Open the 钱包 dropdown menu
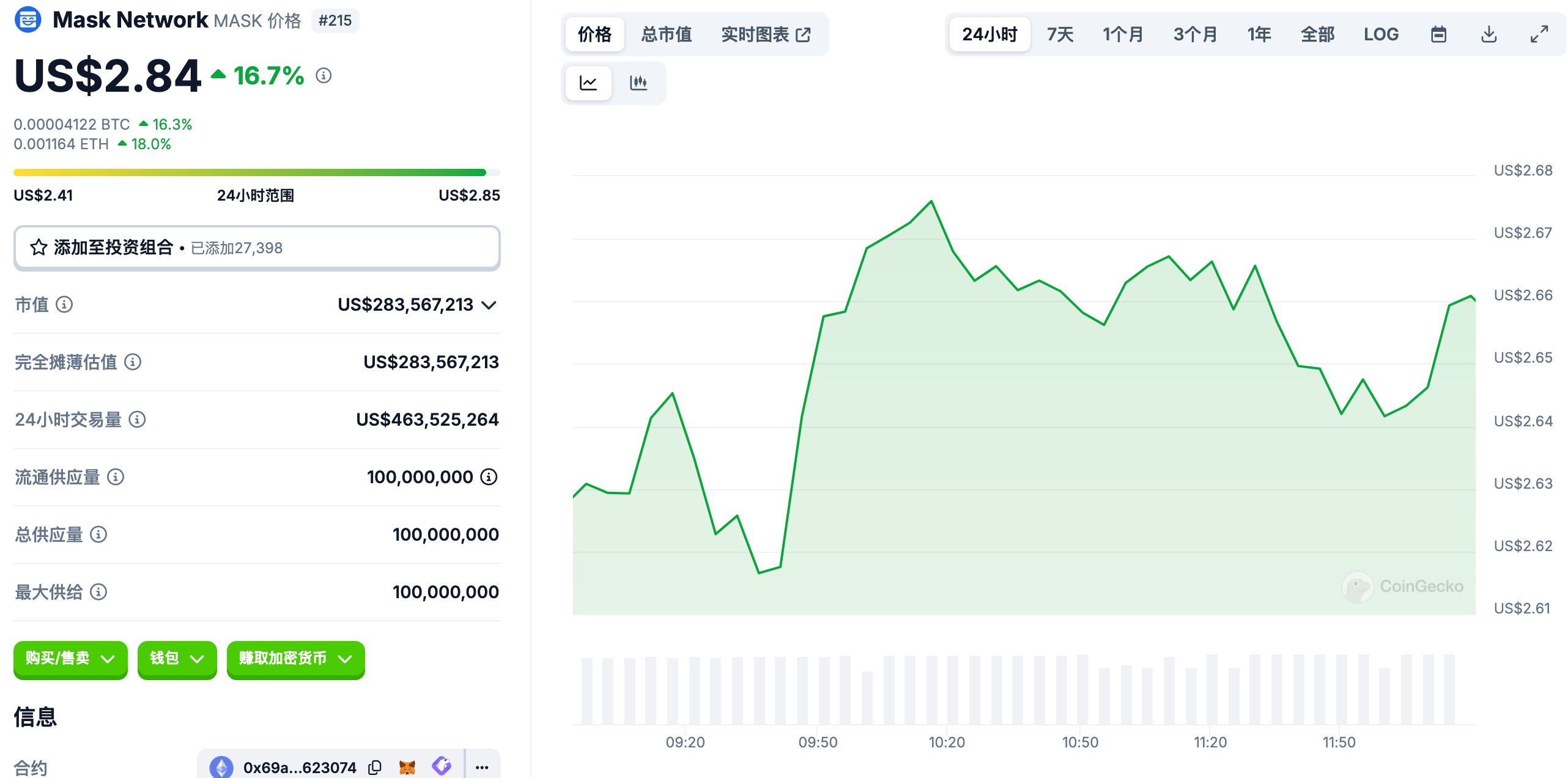This screenshot has width=1568, height=778. pyautogui.click(x=177, y=659)
